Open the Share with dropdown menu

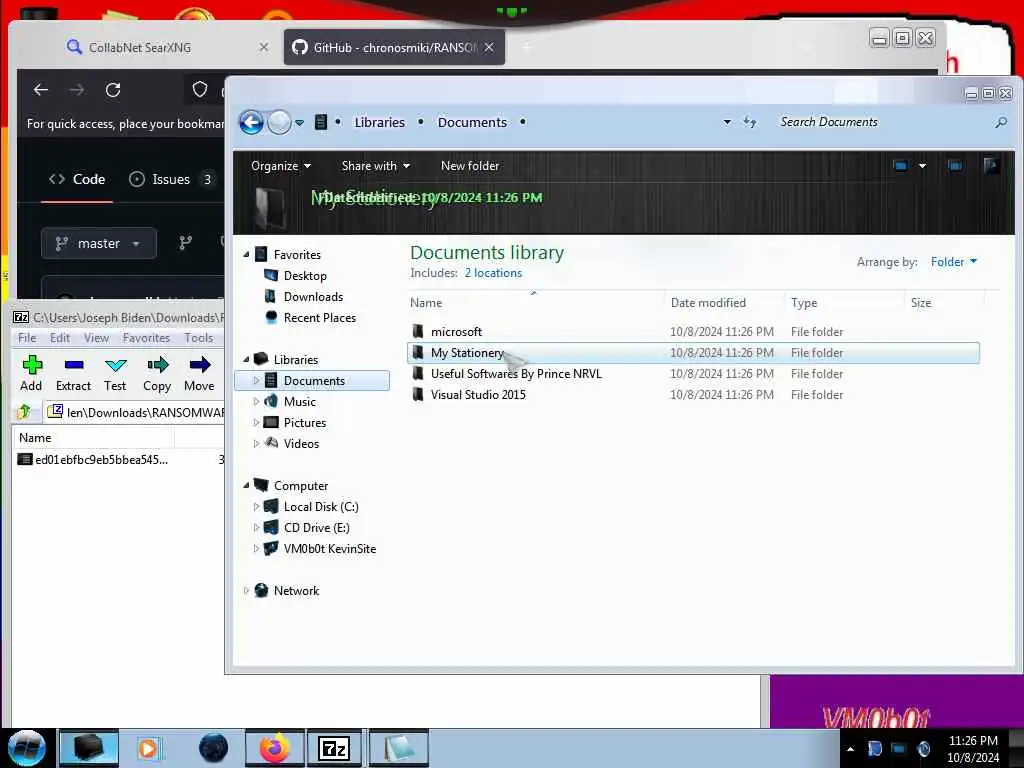click(x=376, y=166)
